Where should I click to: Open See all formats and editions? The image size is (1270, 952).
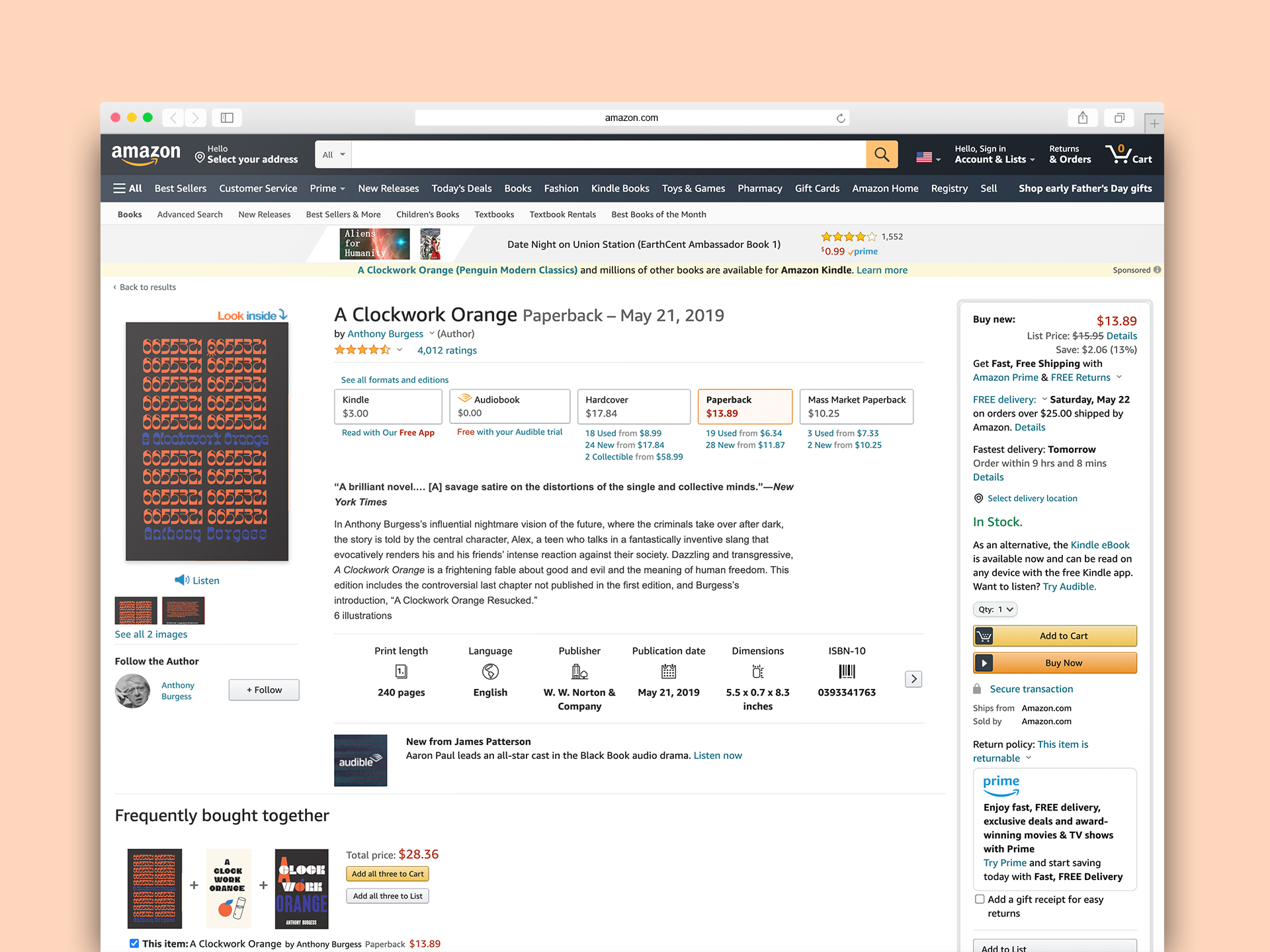[x=395, y=380]
